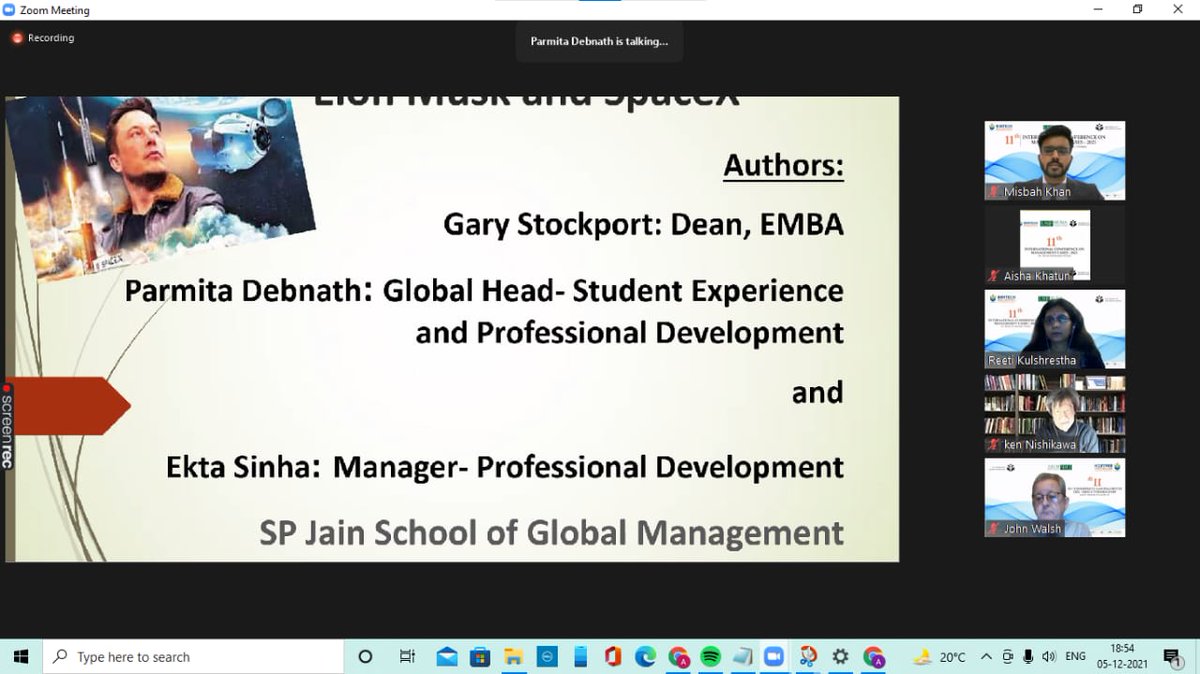Image resolution: width=1200 pixels, height=674 pixels.
Task: Open first Chrome profile icon on taskbar
Action: click(679, 657)
